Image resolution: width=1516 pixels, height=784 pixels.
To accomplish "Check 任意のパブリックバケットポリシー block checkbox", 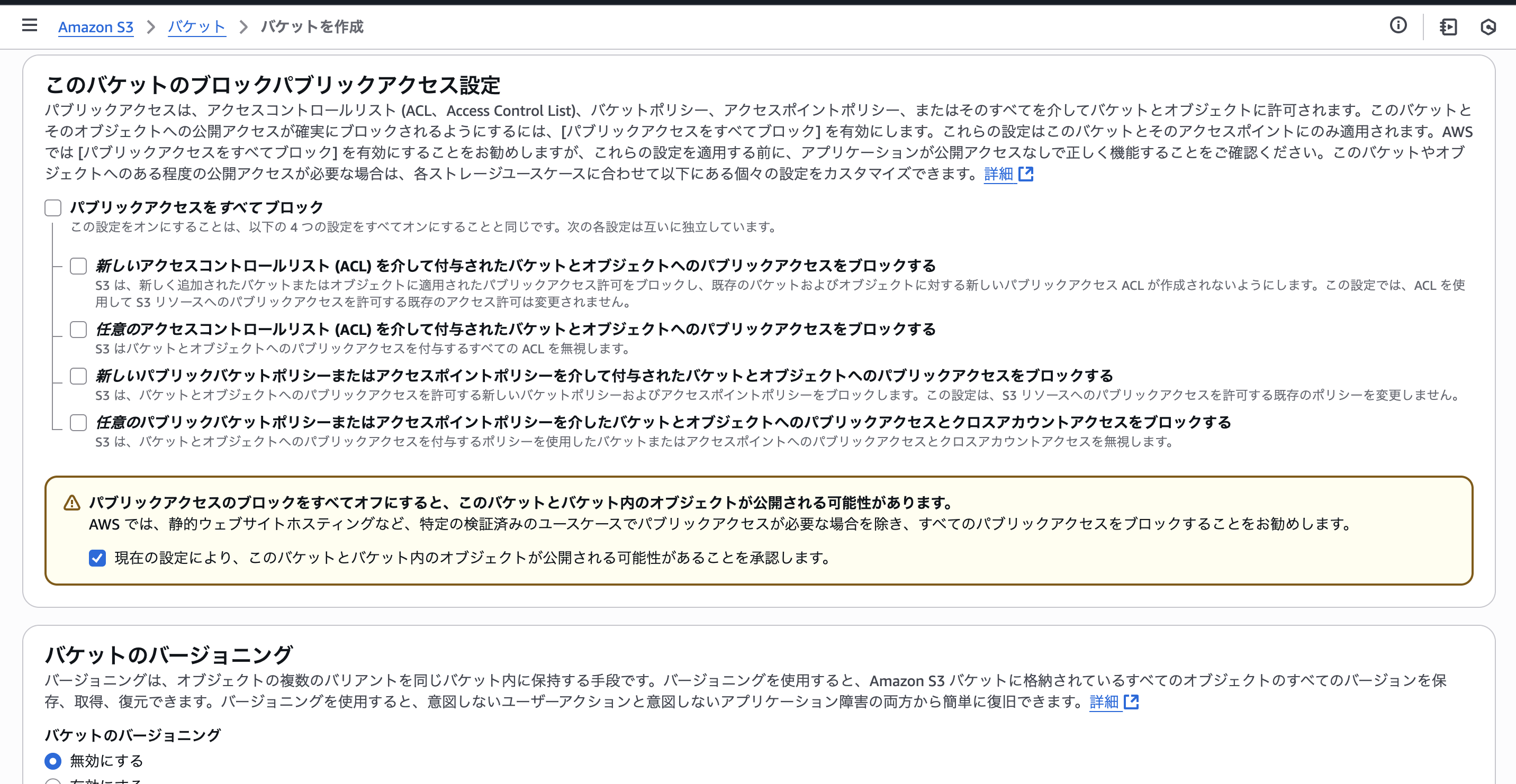I will coord(78,422).
